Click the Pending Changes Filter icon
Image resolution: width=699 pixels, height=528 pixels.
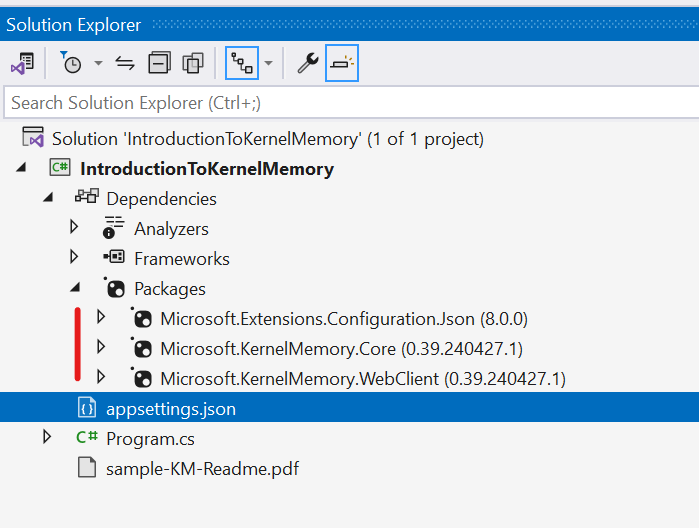[70, 64]
